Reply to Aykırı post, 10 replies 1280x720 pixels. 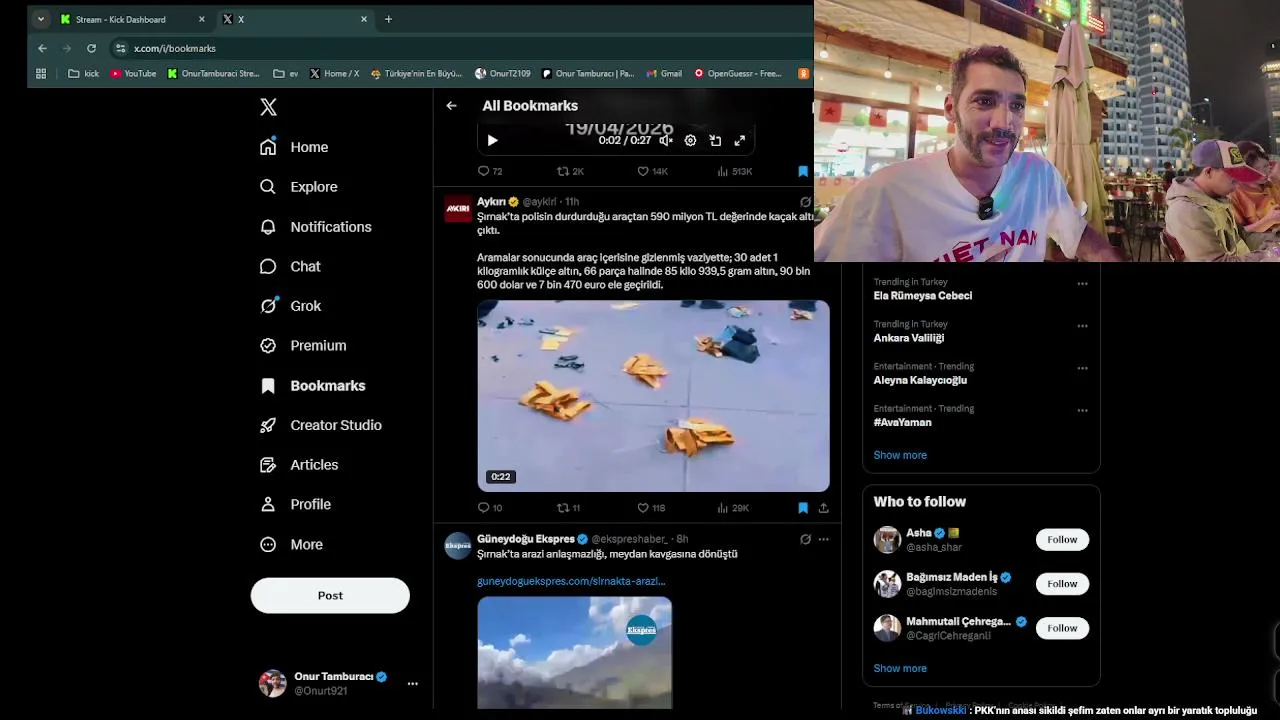(x=490, y=508)
